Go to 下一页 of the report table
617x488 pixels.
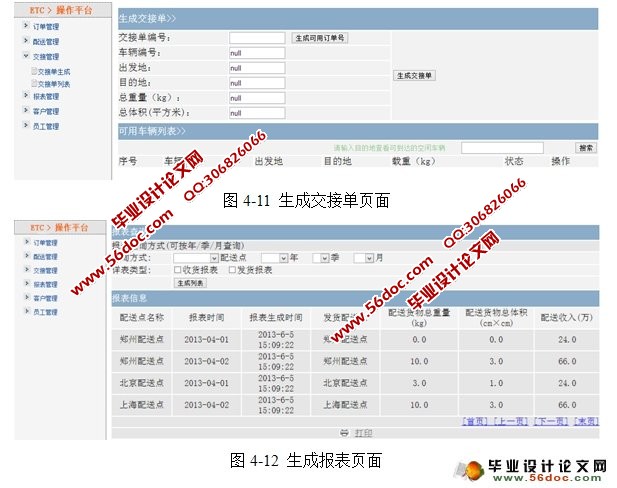tap(551, 422)
